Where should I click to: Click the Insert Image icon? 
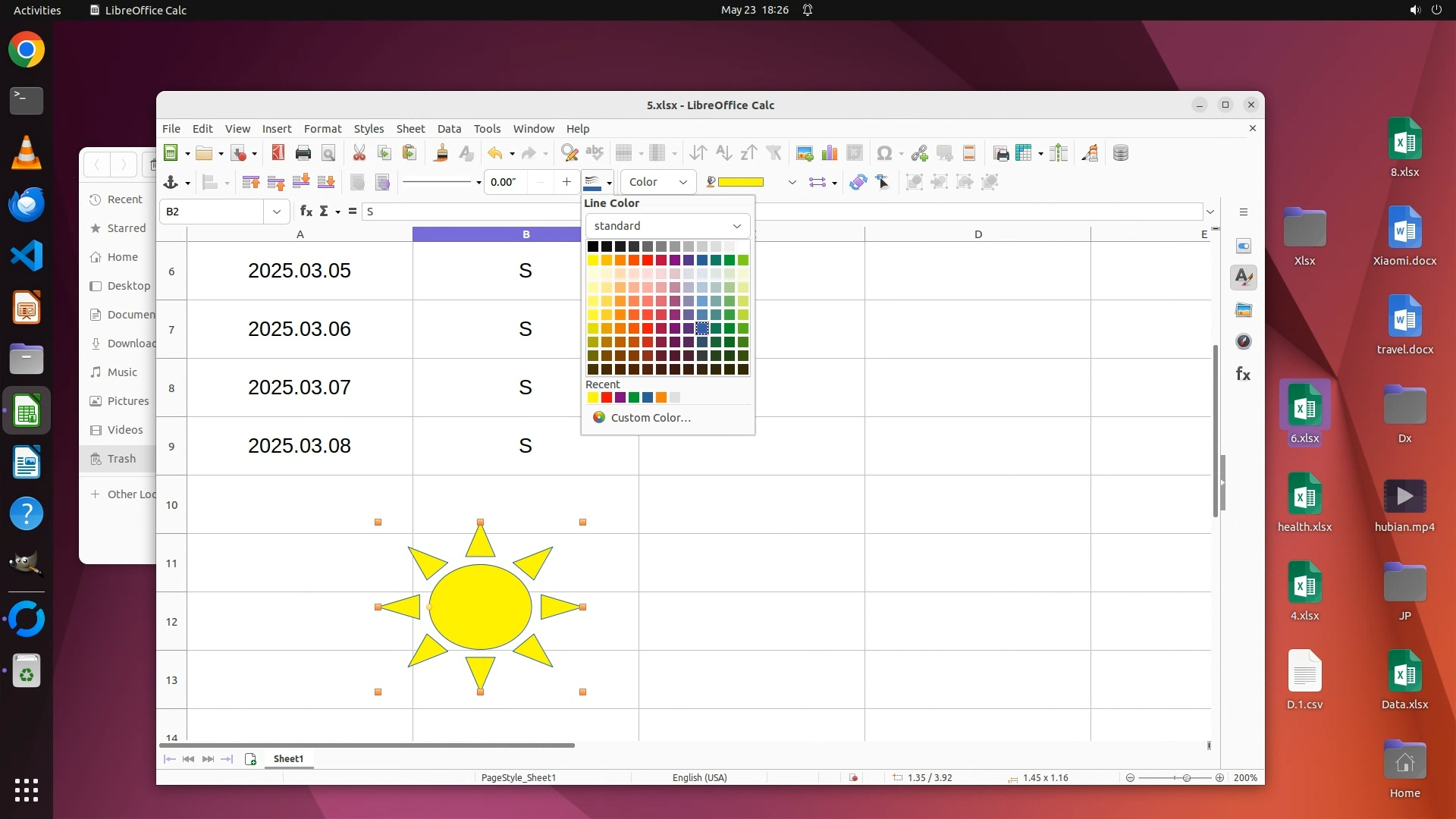pos(805,153)
